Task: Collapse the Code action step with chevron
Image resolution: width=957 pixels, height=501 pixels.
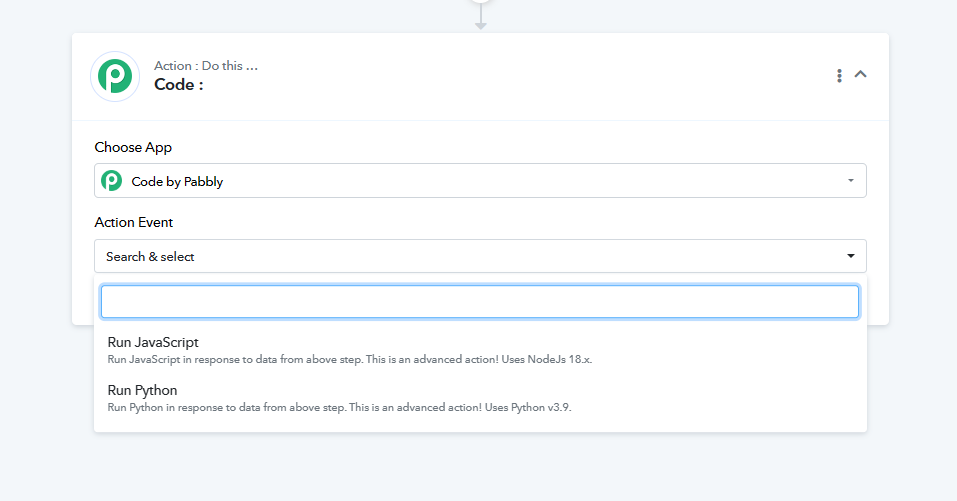Action: tap(861, 74)
